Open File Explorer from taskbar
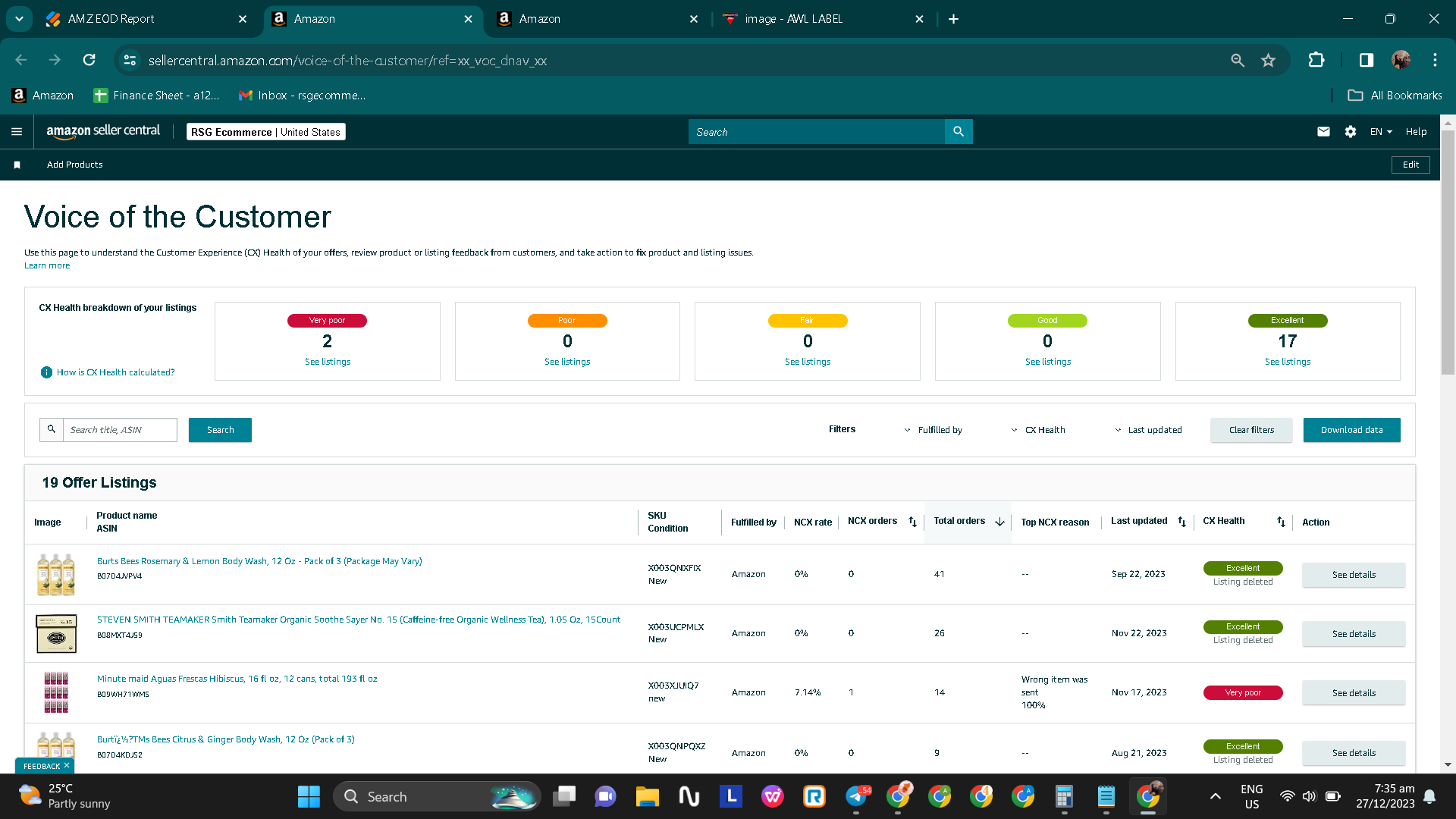The height and width of the screenshot is (819, 1456). (x=647, y=796)
